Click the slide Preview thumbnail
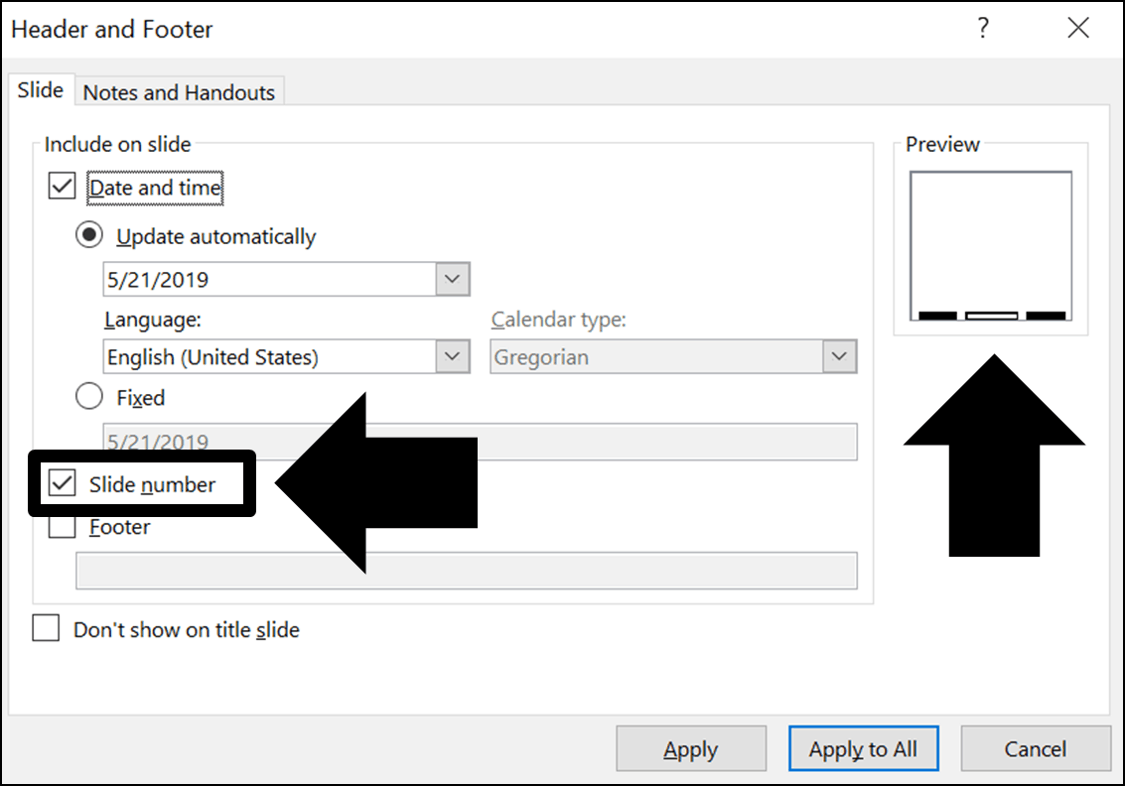Viewport: 1125px width, 786px height. click(992, 245)
